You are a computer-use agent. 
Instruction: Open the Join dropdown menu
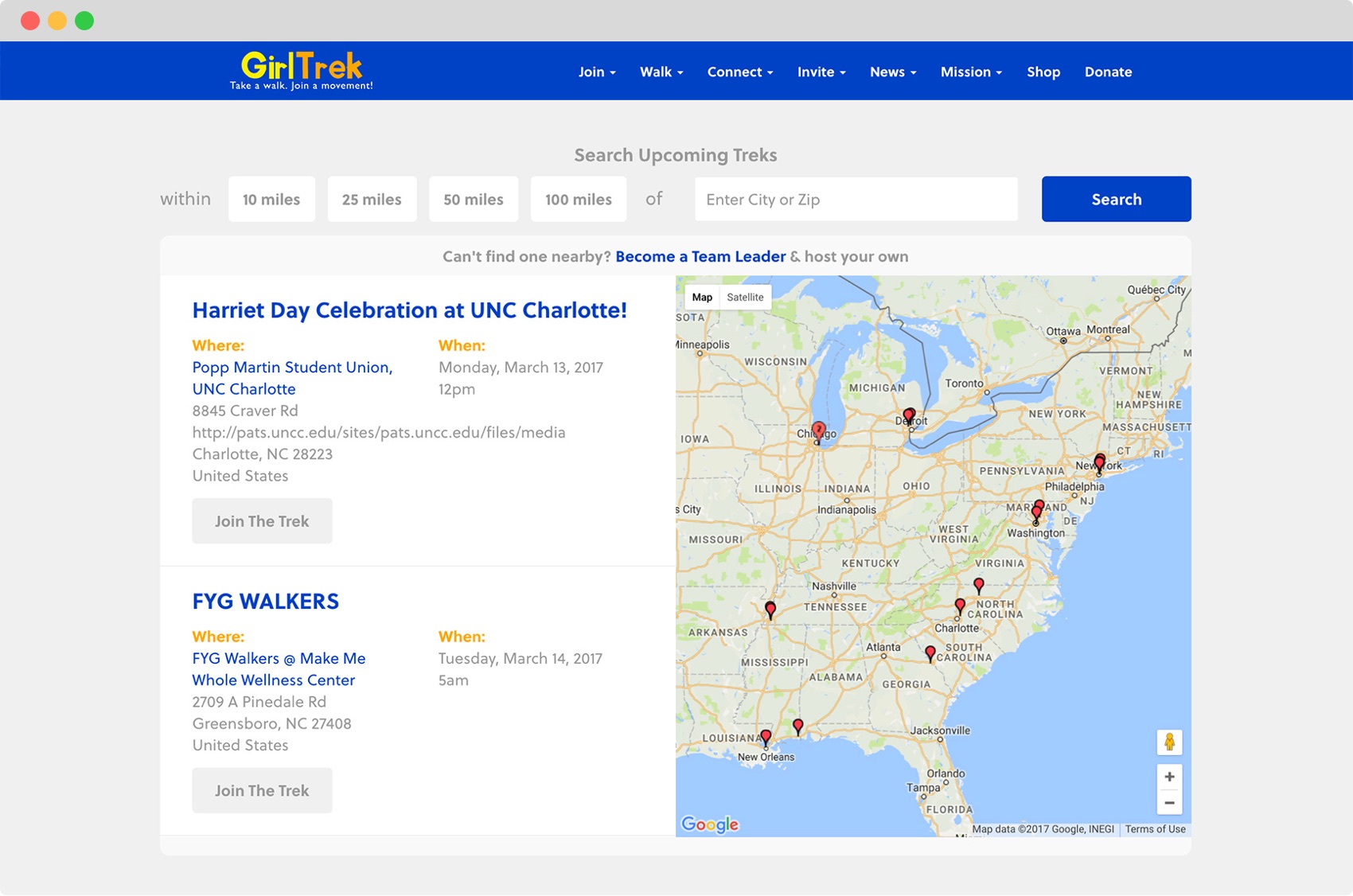tap(597, 72)
